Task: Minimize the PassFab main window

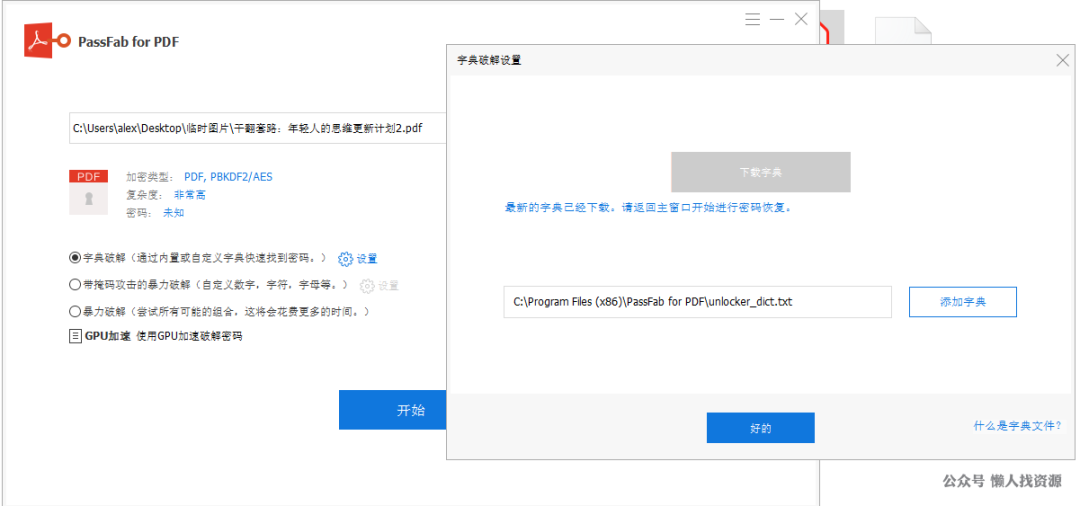Action: click(777, 19)
